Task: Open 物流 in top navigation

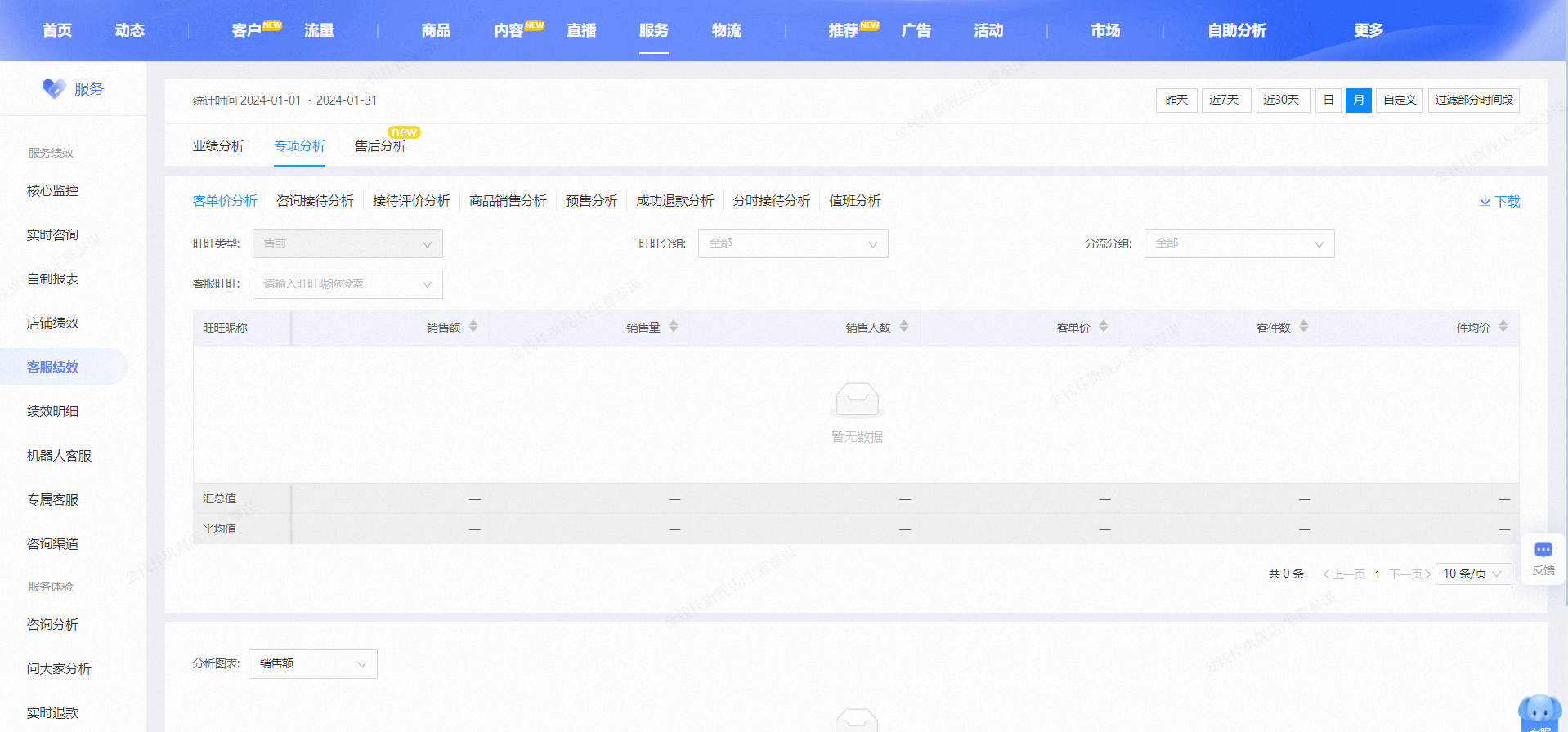Action: [x=727, y=30]
